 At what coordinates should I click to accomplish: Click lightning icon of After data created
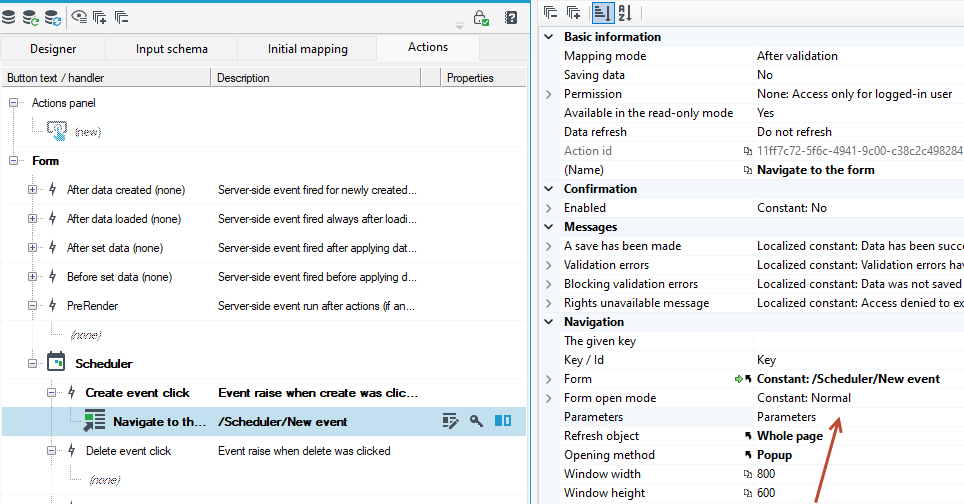point(53,189)
